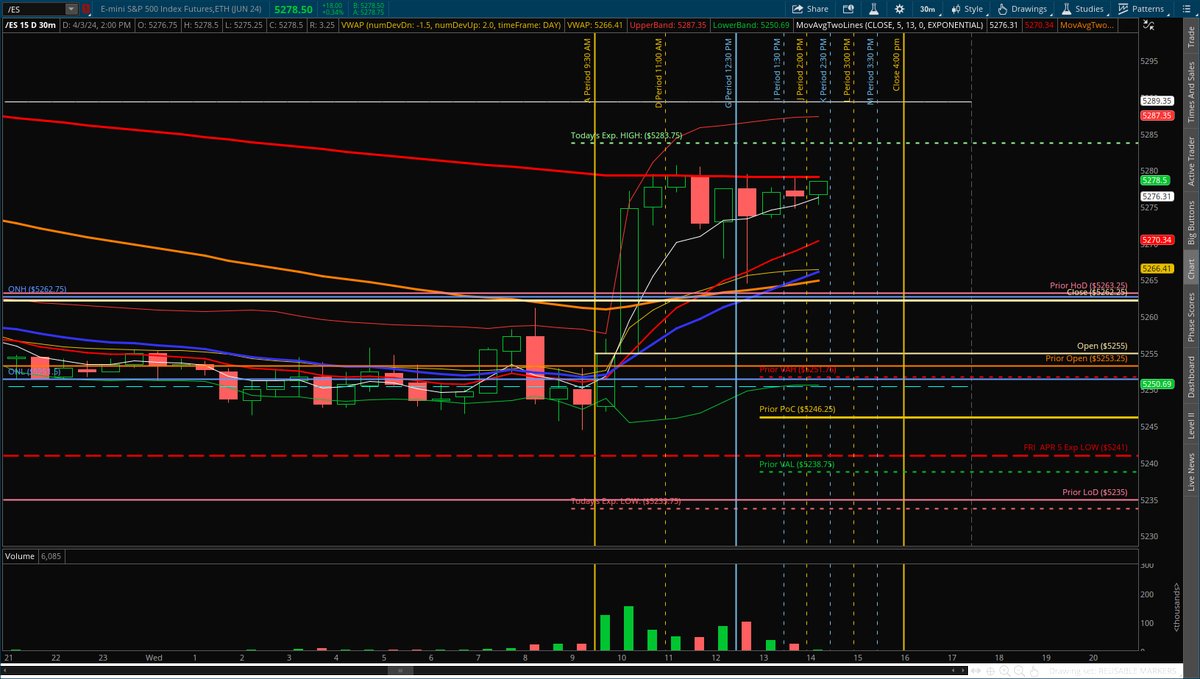This screenshot has width=1200, height=679.
Task: Open the 30m timeframe selector
Action: (927, 8)
